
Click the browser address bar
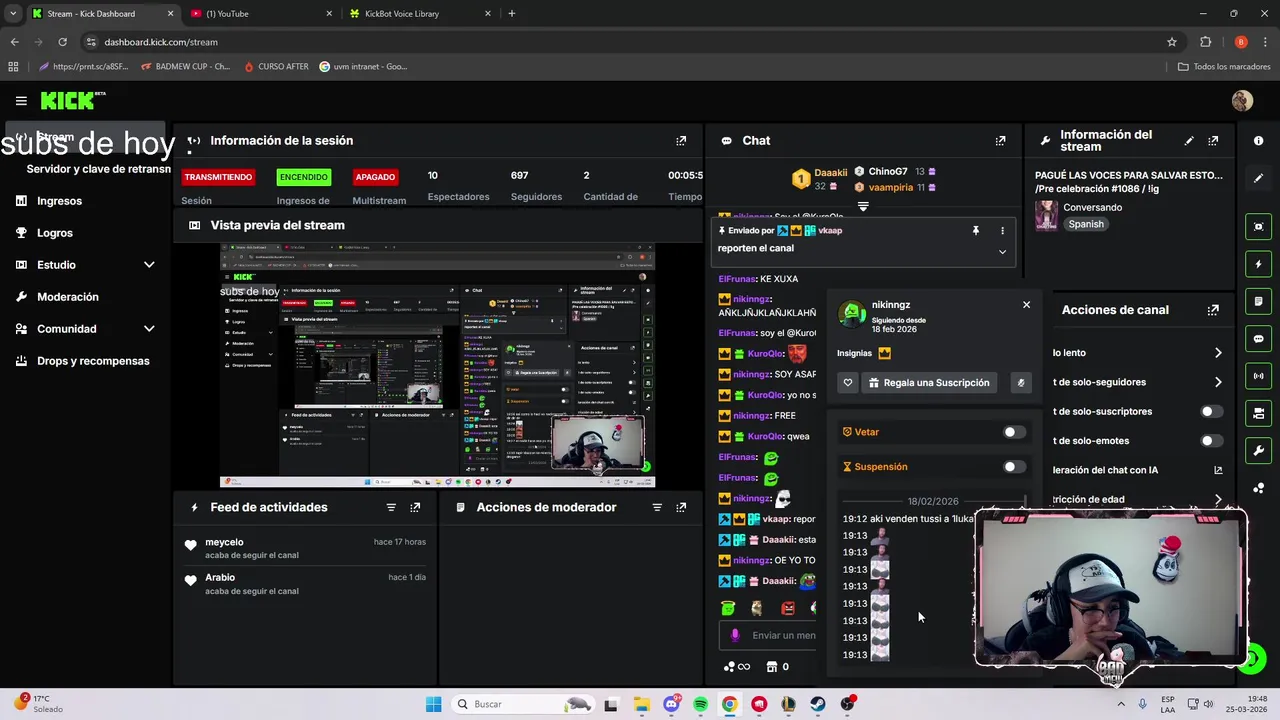coord(620,42)
